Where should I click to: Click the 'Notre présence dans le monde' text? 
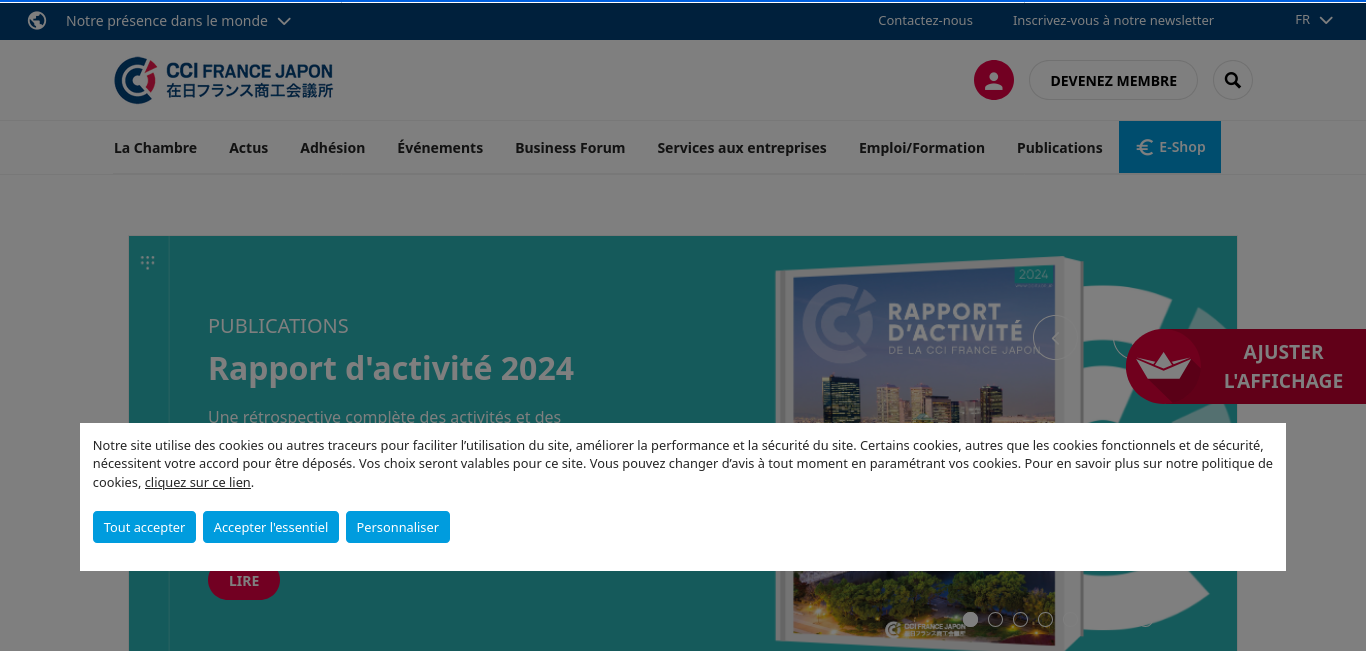167,21
